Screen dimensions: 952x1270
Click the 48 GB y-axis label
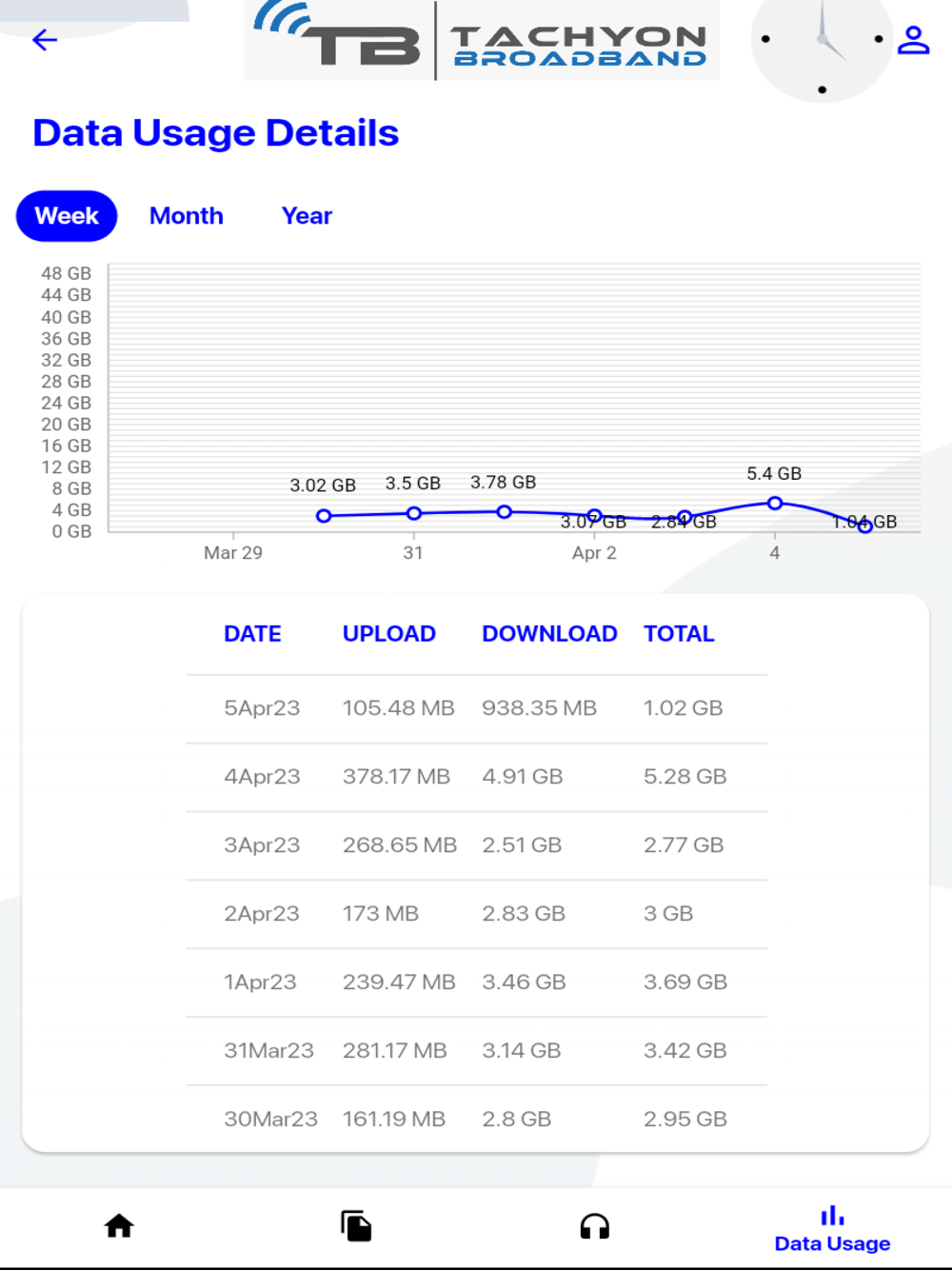[x=66, y=273]
